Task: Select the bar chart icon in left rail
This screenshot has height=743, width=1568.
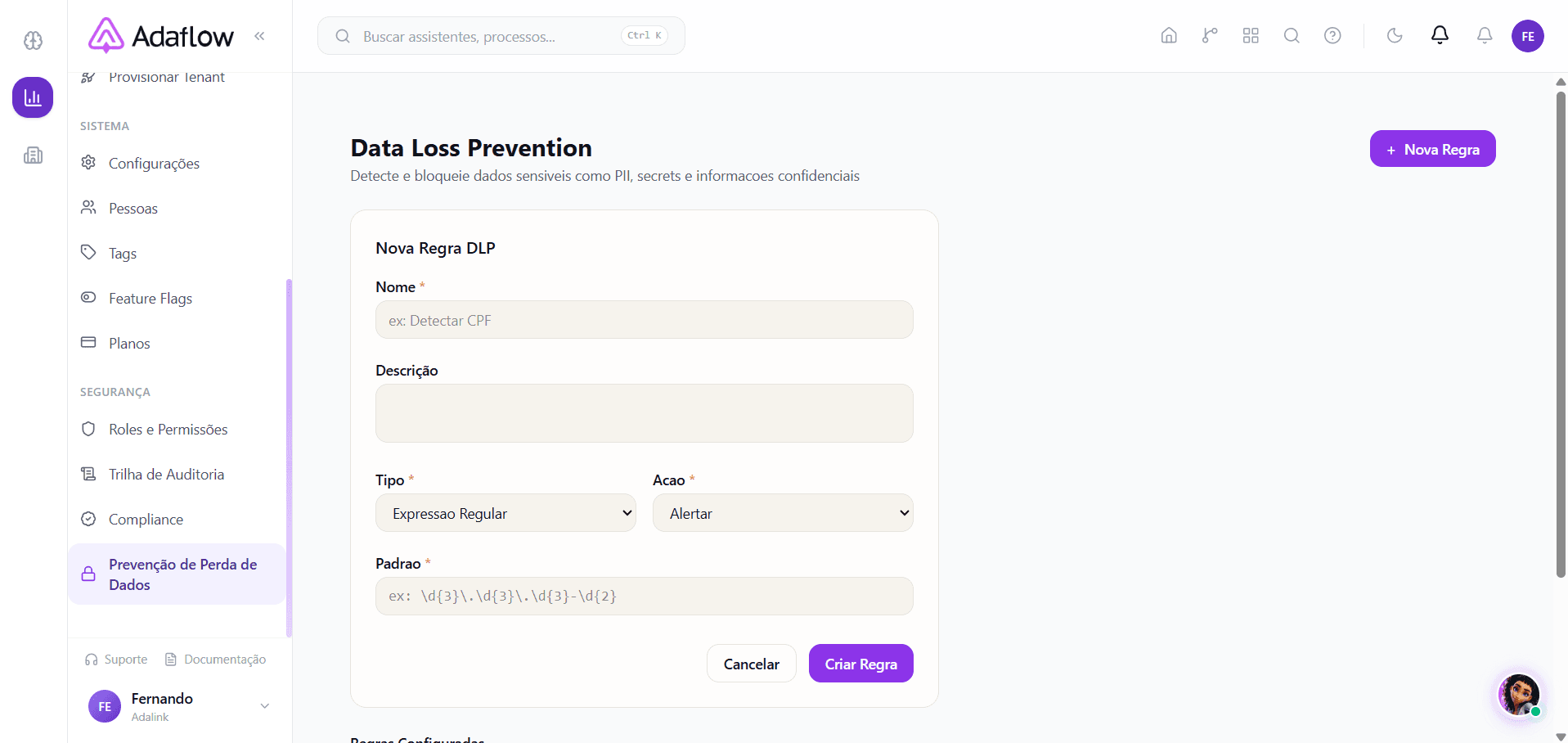Action: click(x=33, y=97)
